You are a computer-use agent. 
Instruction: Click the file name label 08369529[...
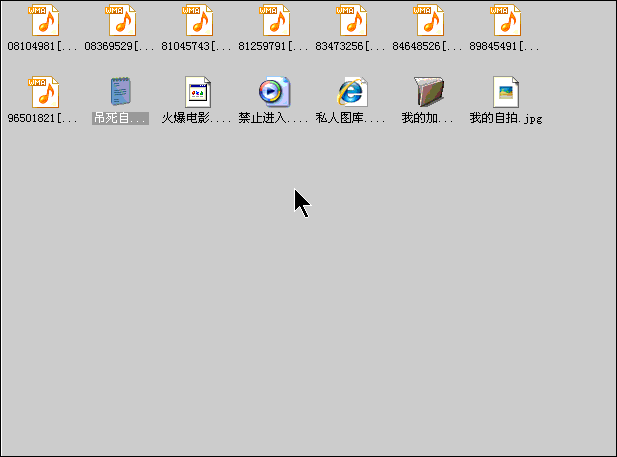(x=120, y=46)
